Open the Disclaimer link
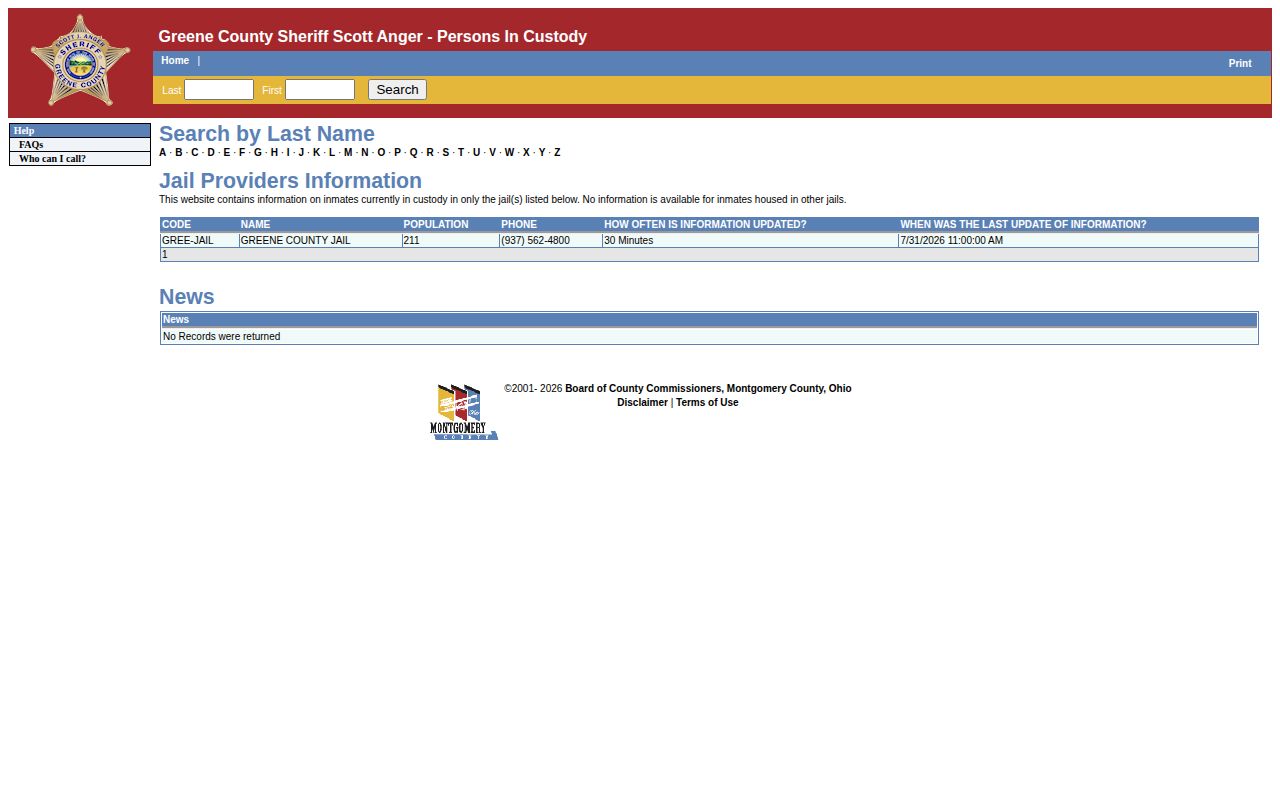This screenshot has height=800, width=1280. click(642, 403)
